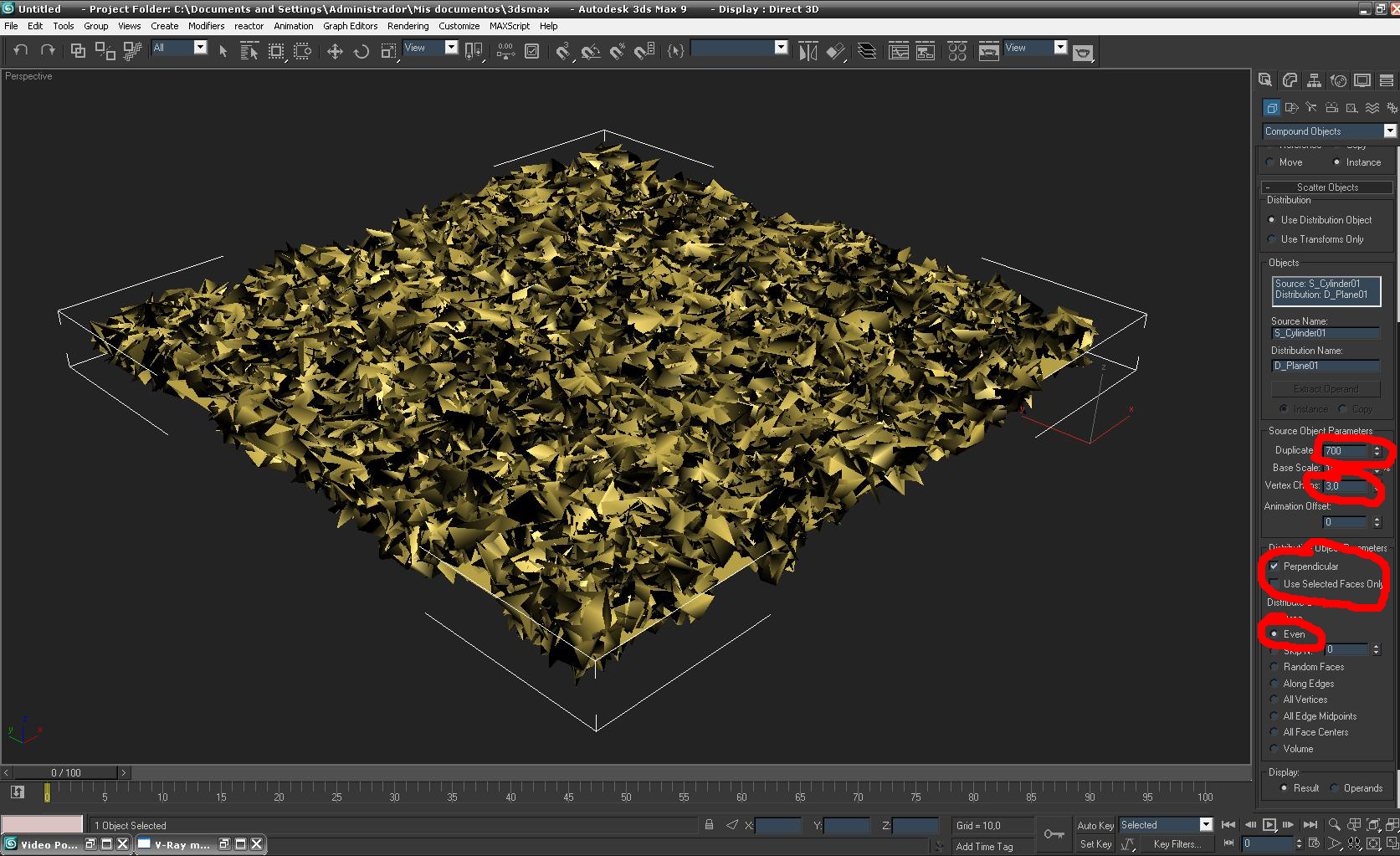
Task: Open the named selection sets dropdown
Action: click(739, 48)
